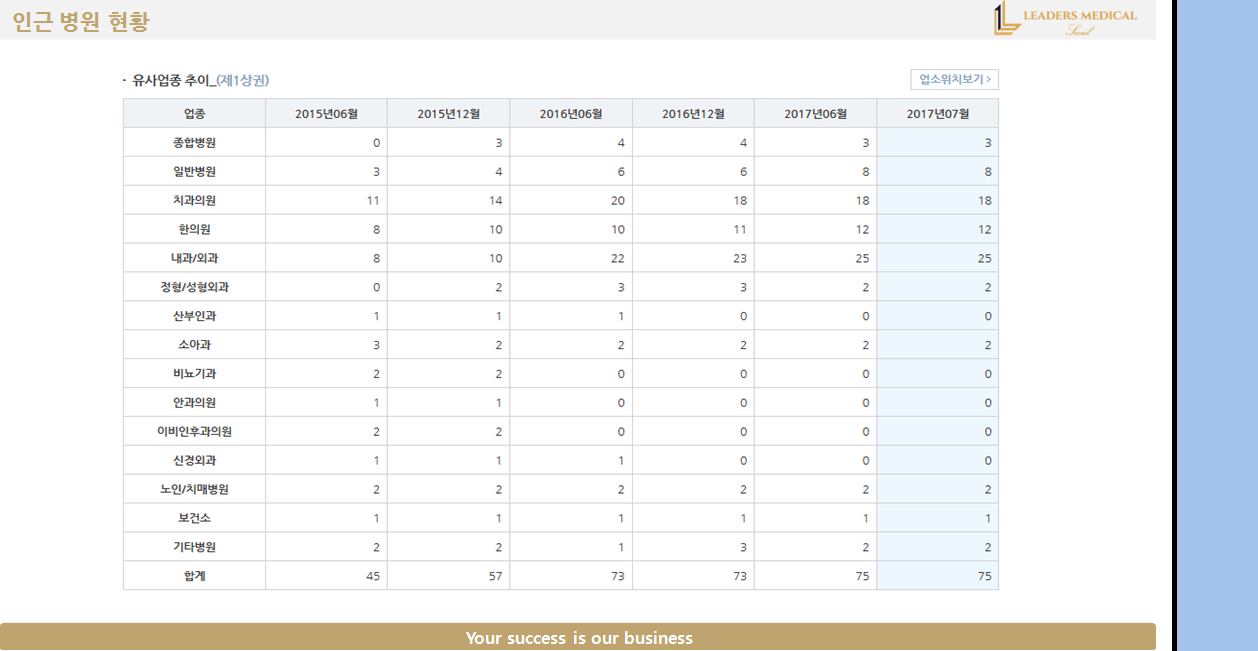Click the 소아과 row label
The image size is (1258, 651).
pos(194,345)
